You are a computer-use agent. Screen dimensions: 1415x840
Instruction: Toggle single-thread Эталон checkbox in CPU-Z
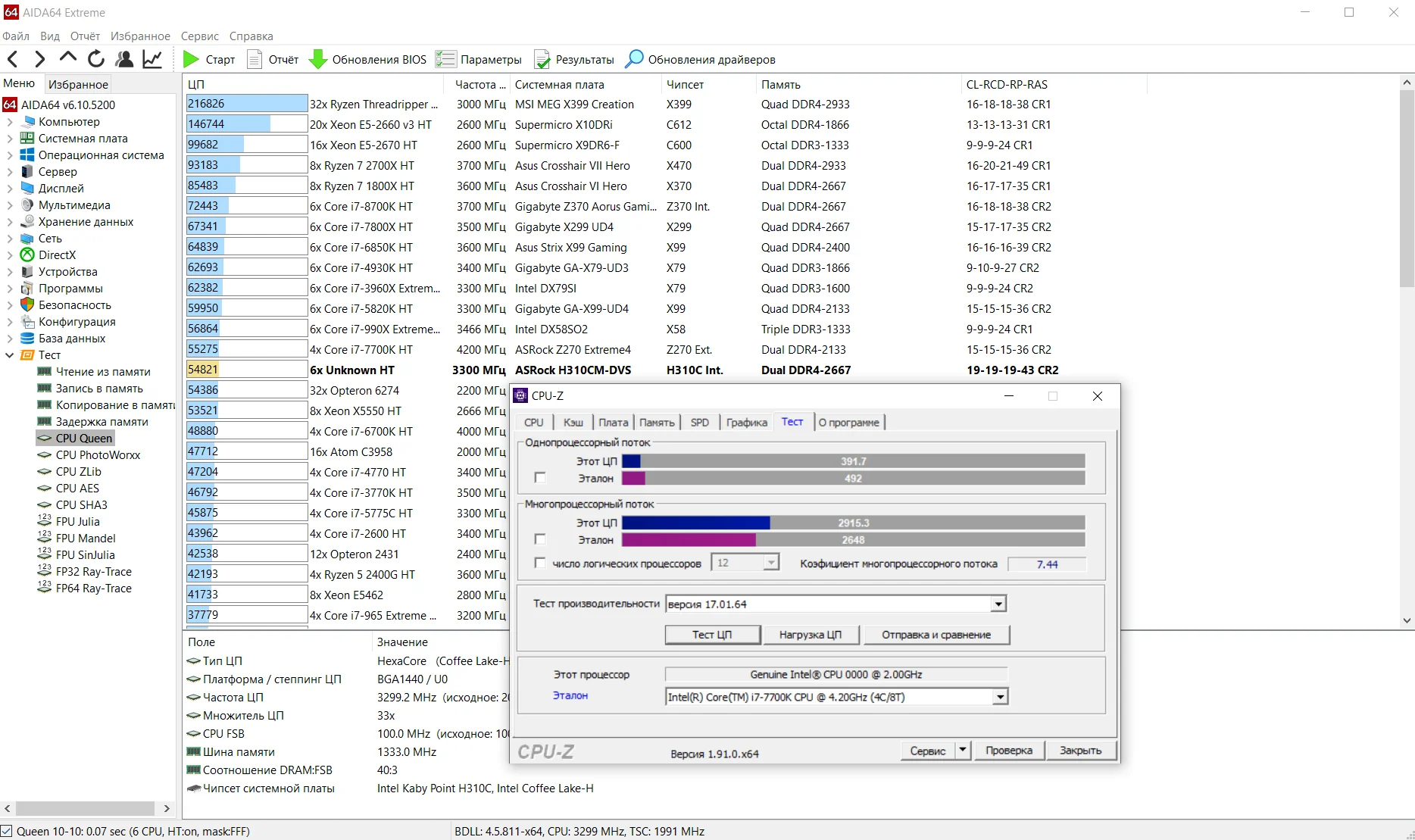pos(540,478)
